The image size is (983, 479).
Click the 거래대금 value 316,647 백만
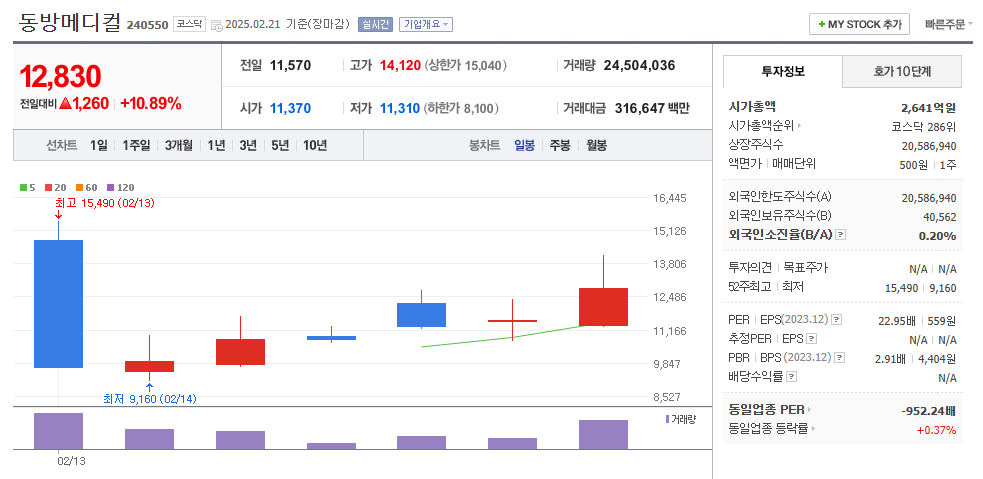(652, 108)
